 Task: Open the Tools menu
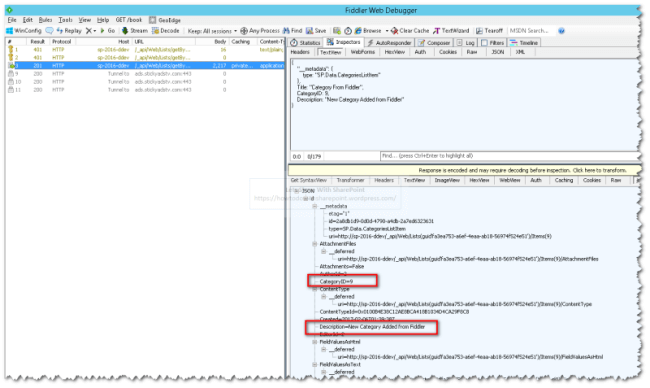pyautogui.click(x=65, y=20)
